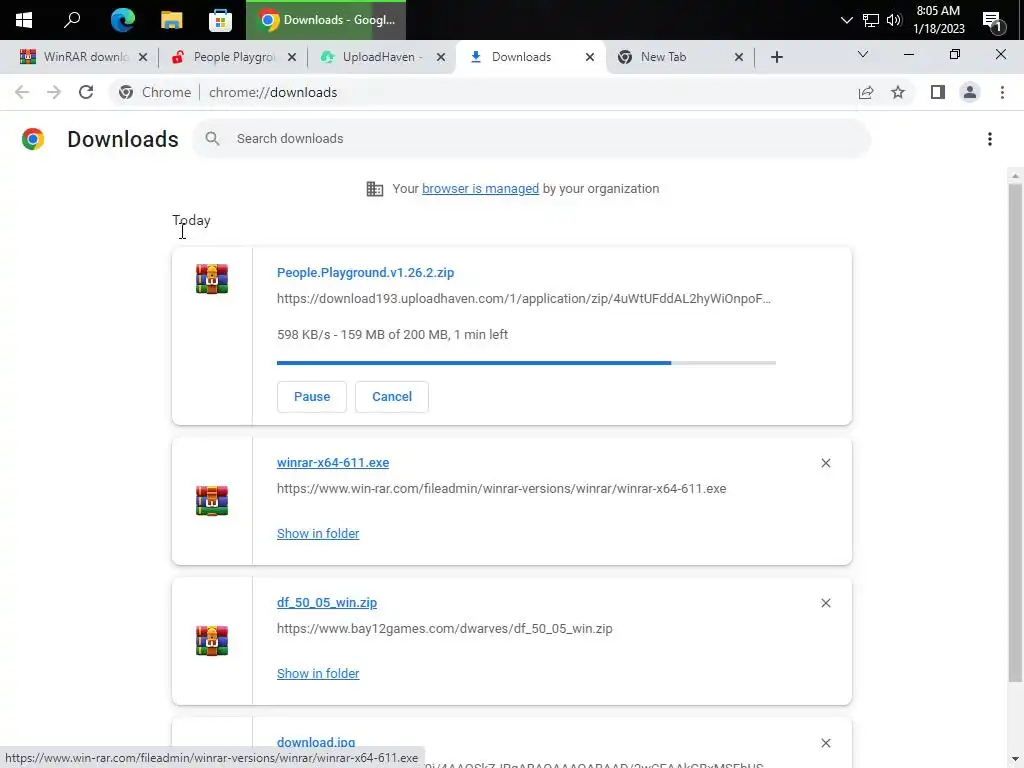
Task: Click winrar-x64-611.exe file icon
Action: [212, 501]
